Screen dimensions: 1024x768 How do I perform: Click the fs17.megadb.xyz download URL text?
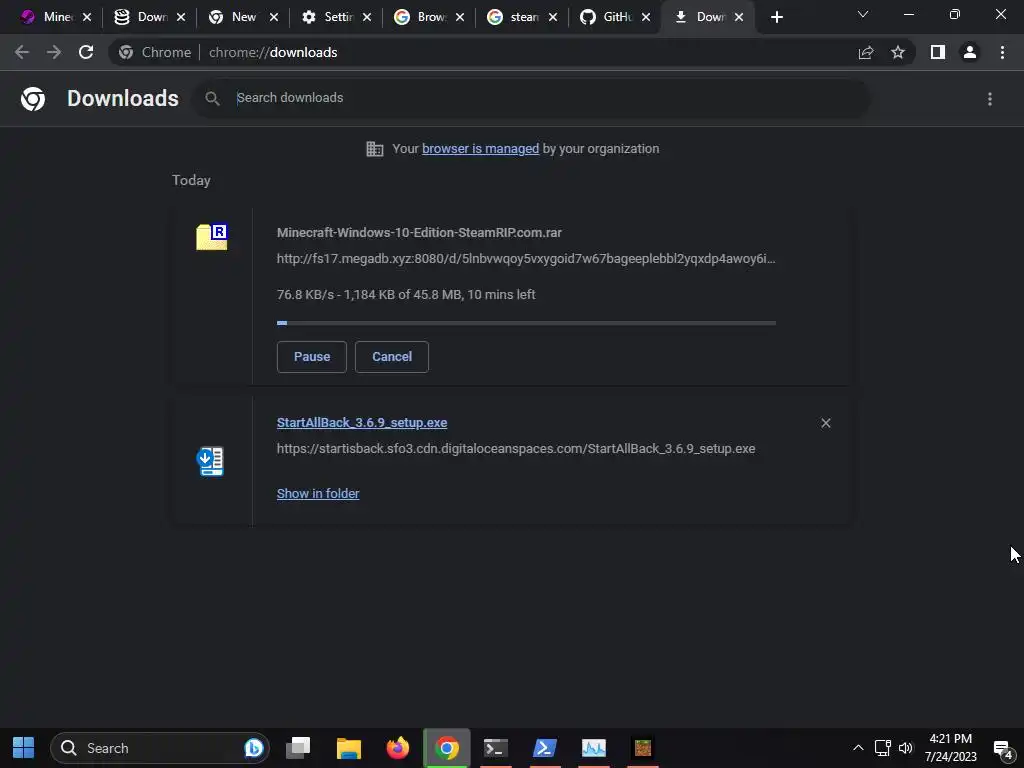[x=526, y=259]
